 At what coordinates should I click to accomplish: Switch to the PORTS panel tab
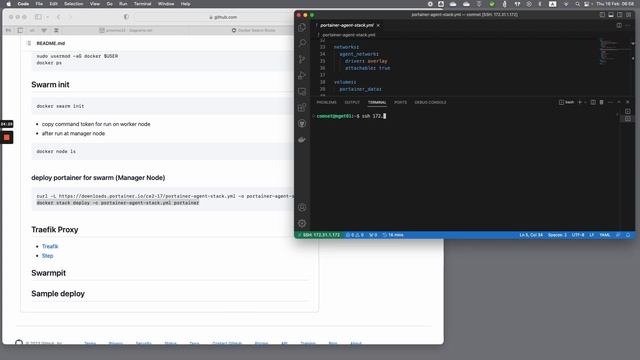coord(400,102)
